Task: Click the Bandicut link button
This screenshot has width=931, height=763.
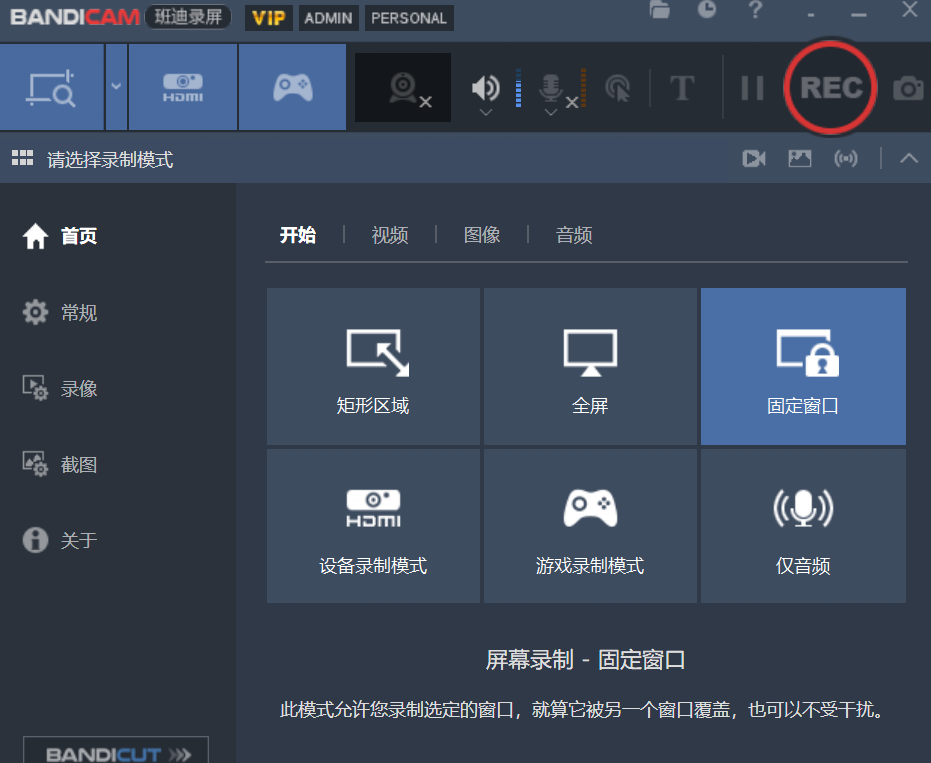Action: pyautogui.click(x=116, y=752)
